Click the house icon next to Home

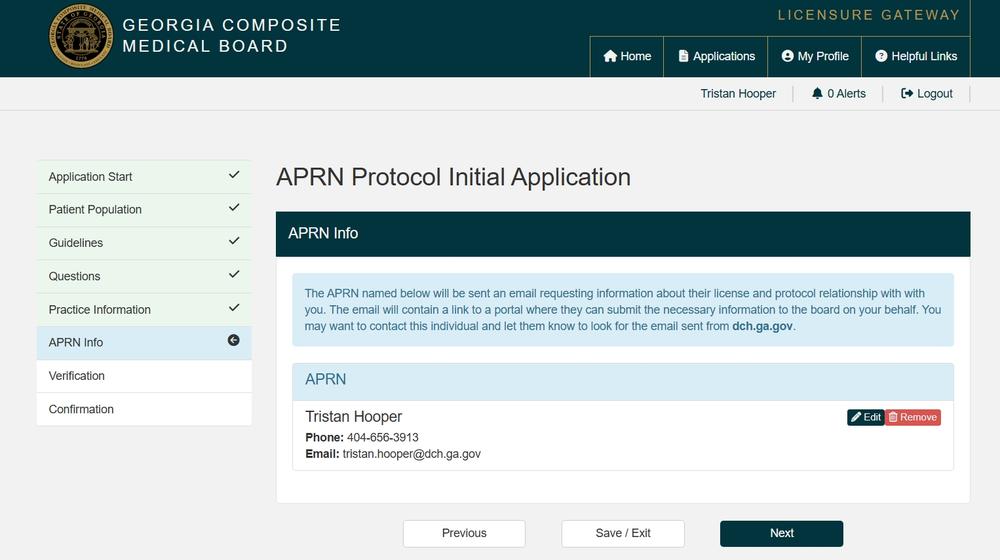click(x=610, y=56)
